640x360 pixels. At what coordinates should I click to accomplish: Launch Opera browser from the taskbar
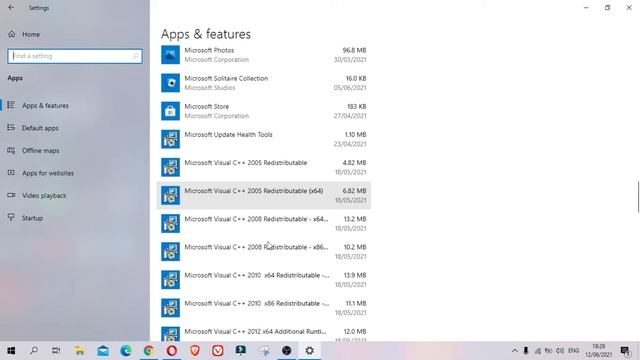coord(172,351)
